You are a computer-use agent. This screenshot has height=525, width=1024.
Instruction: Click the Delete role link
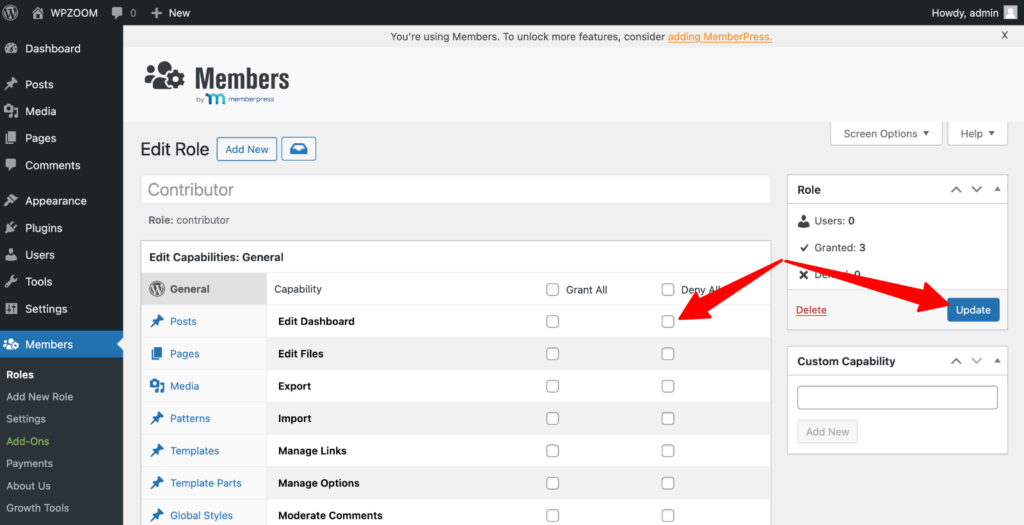click(x=811, y=310)
